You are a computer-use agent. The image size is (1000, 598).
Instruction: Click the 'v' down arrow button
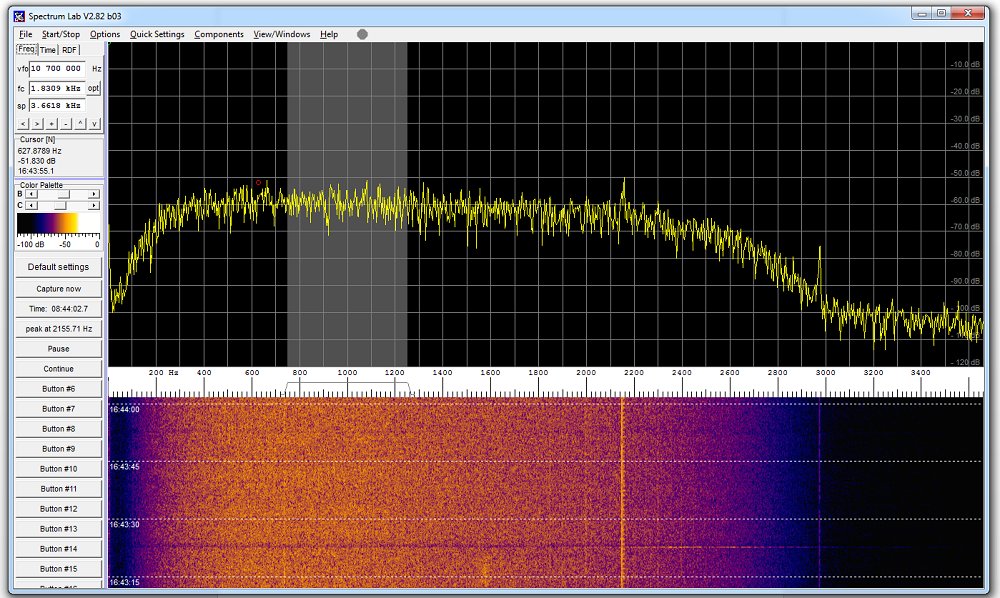click(94, 124)
